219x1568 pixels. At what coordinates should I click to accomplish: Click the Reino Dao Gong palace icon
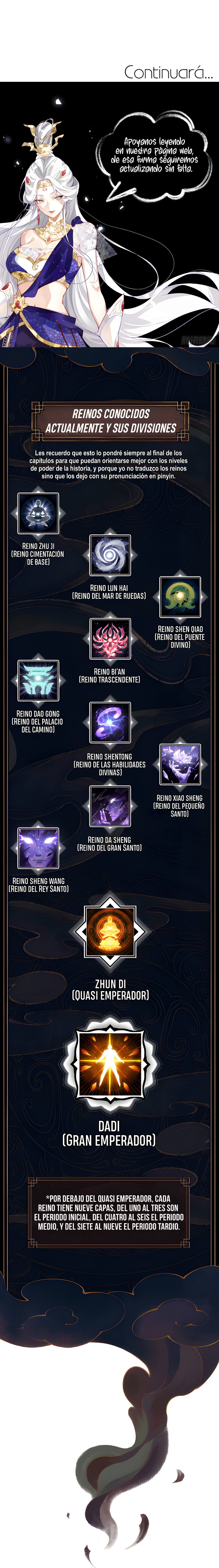coord(38,681)
